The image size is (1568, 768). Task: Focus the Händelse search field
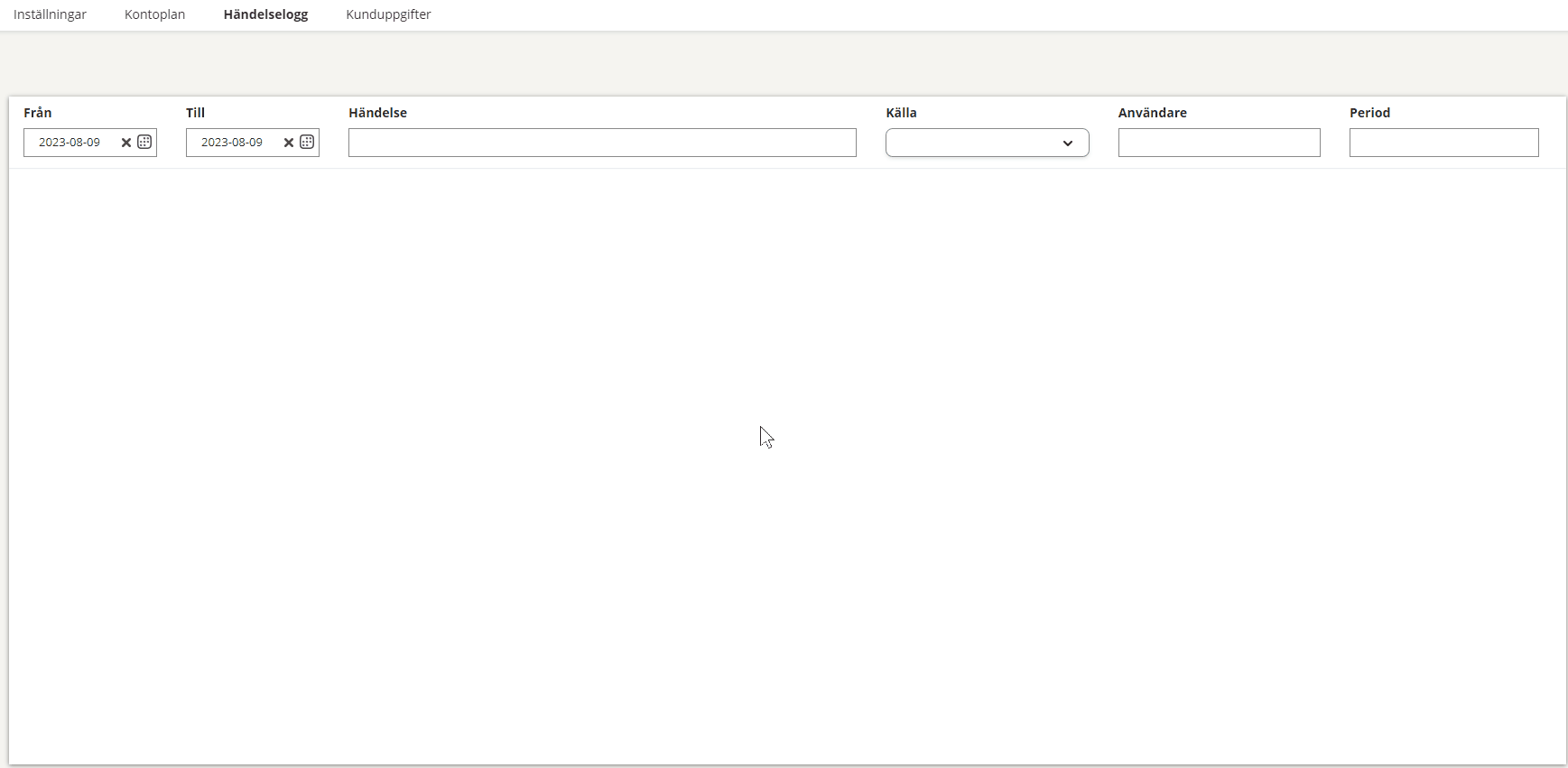(602, 143)
